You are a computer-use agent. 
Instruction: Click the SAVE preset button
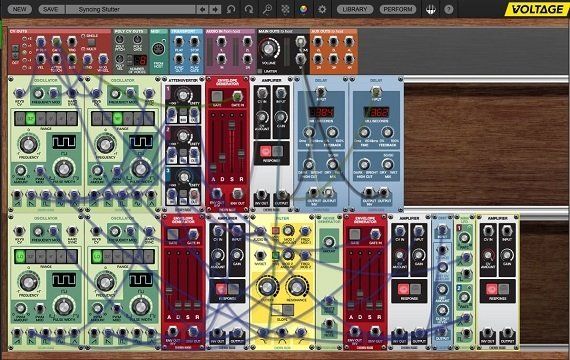pyautogui.click(x=51, y=9)
